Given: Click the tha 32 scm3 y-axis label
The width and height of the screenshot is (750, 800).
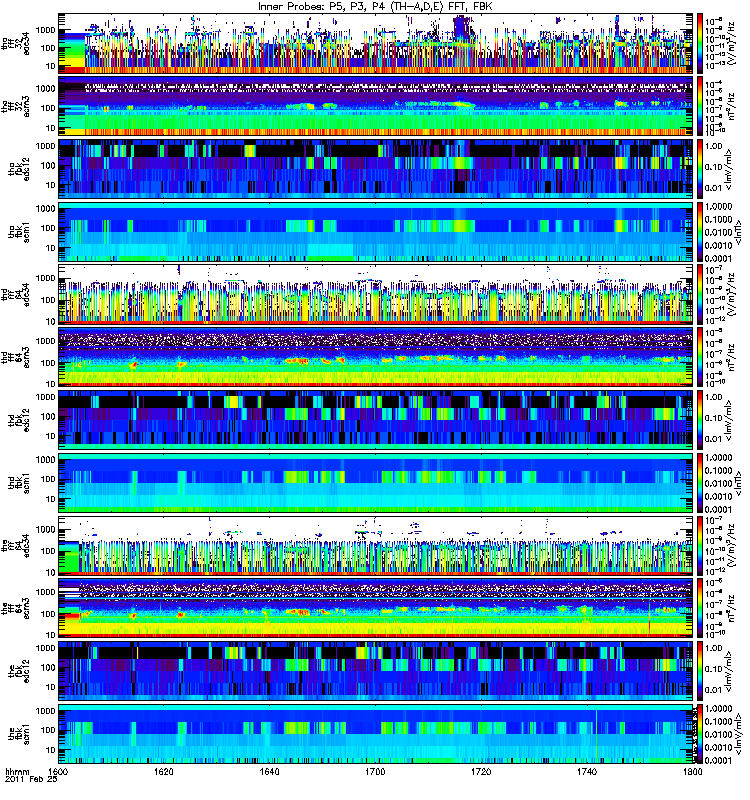Looking at the screenshot, I should pos(17,106).
